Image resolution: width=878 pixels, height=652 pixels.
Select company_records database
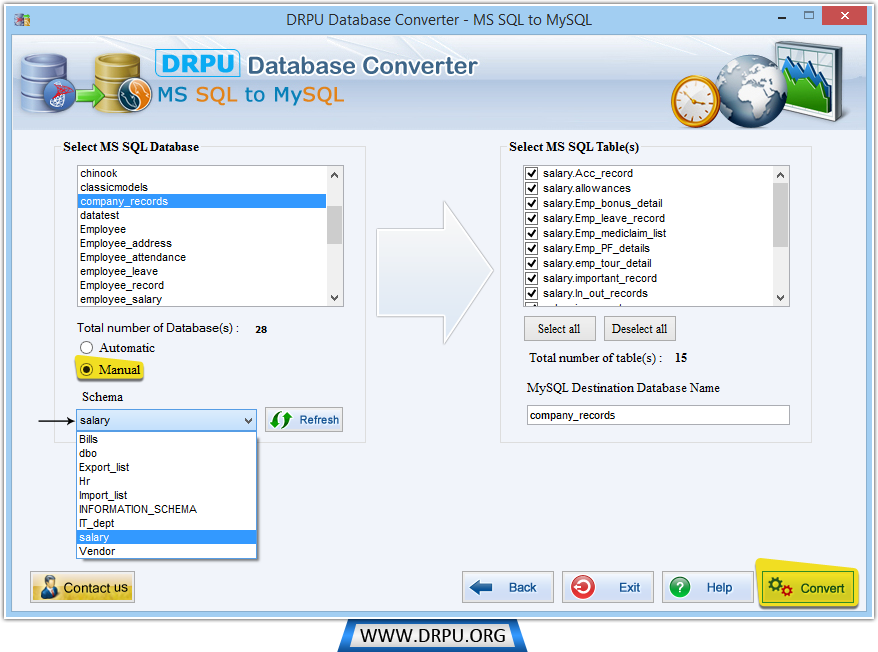(x=202, y=201)
